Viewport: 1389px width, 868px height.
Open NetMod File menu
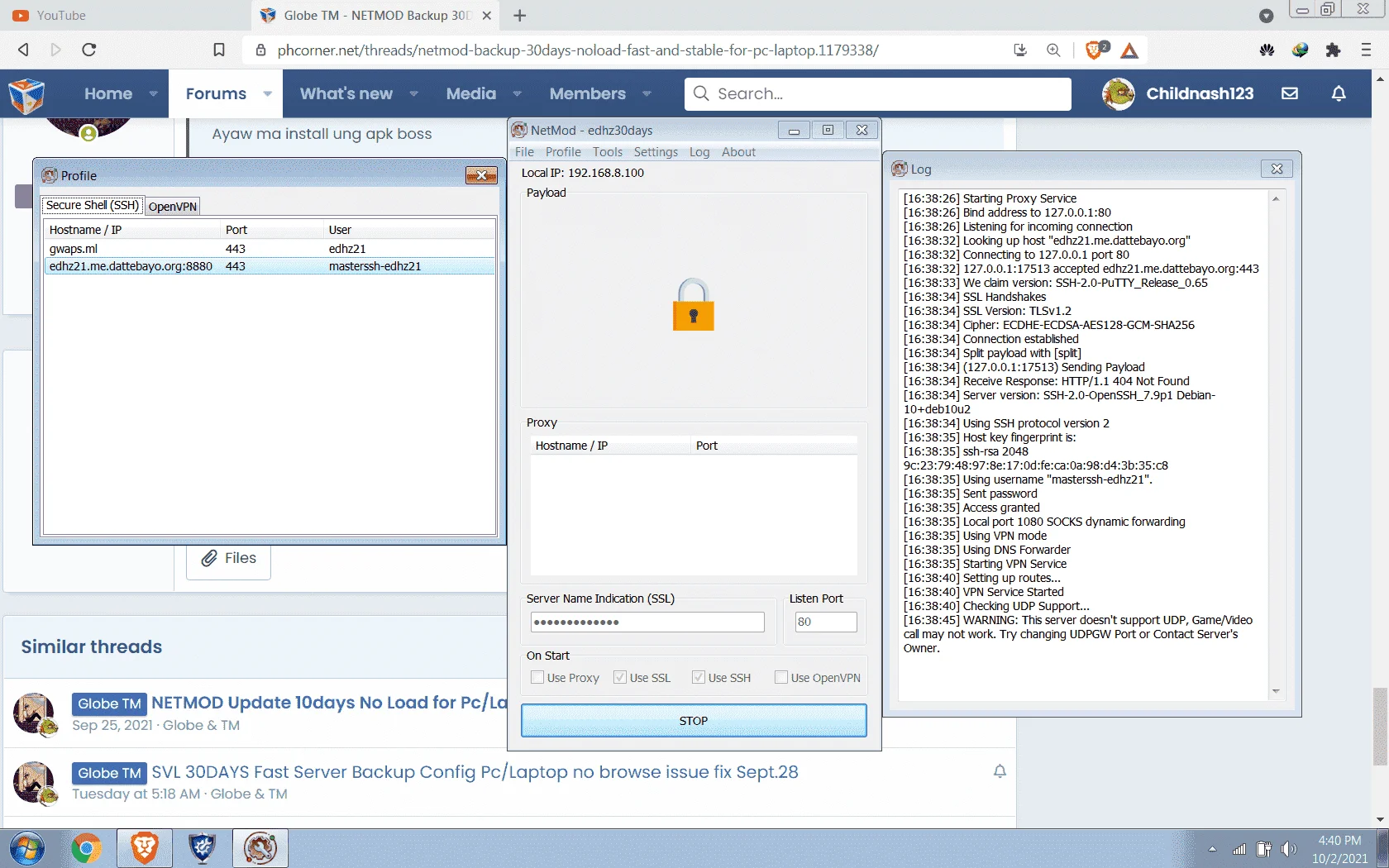[x=524, y=152]
